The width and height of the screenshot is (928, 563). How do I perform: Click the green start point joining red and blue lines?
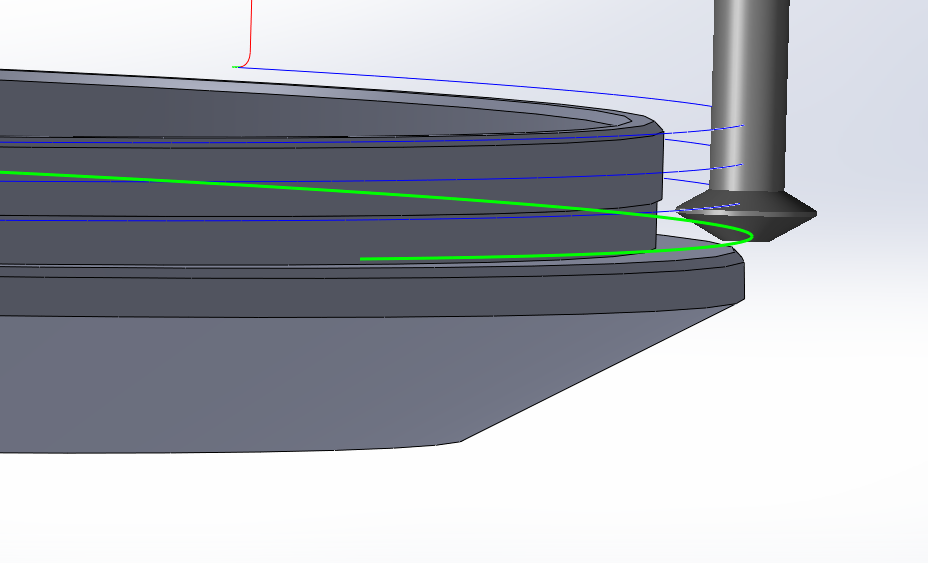(235, 67)
